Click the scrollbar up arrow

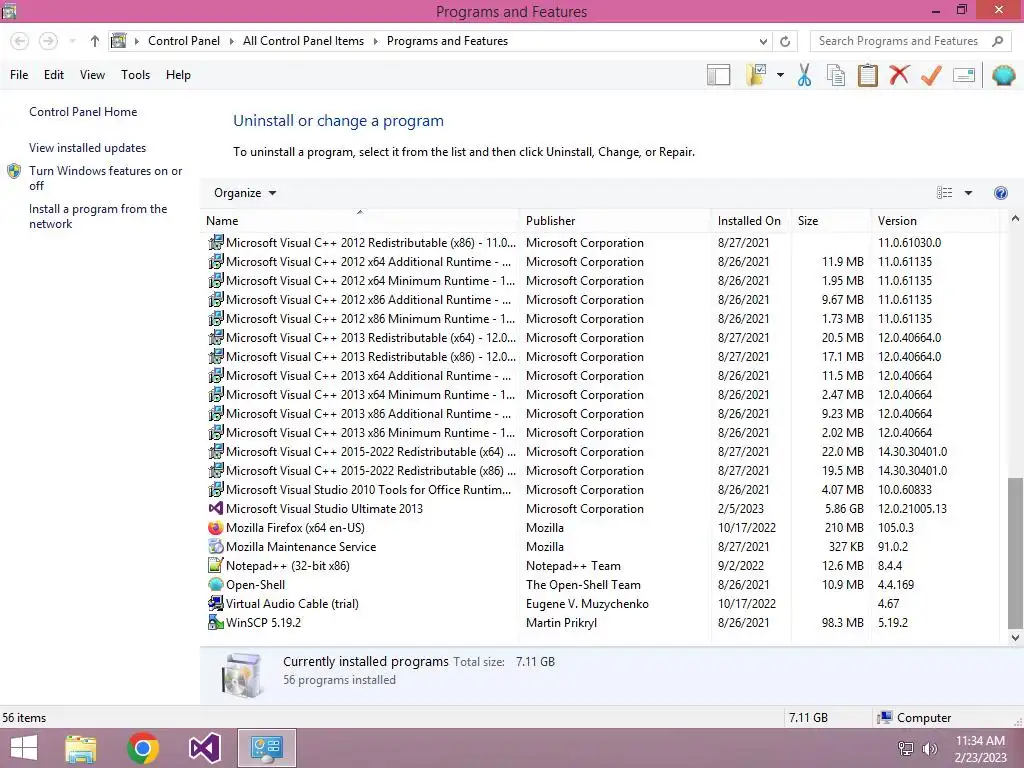point(1015,219)
